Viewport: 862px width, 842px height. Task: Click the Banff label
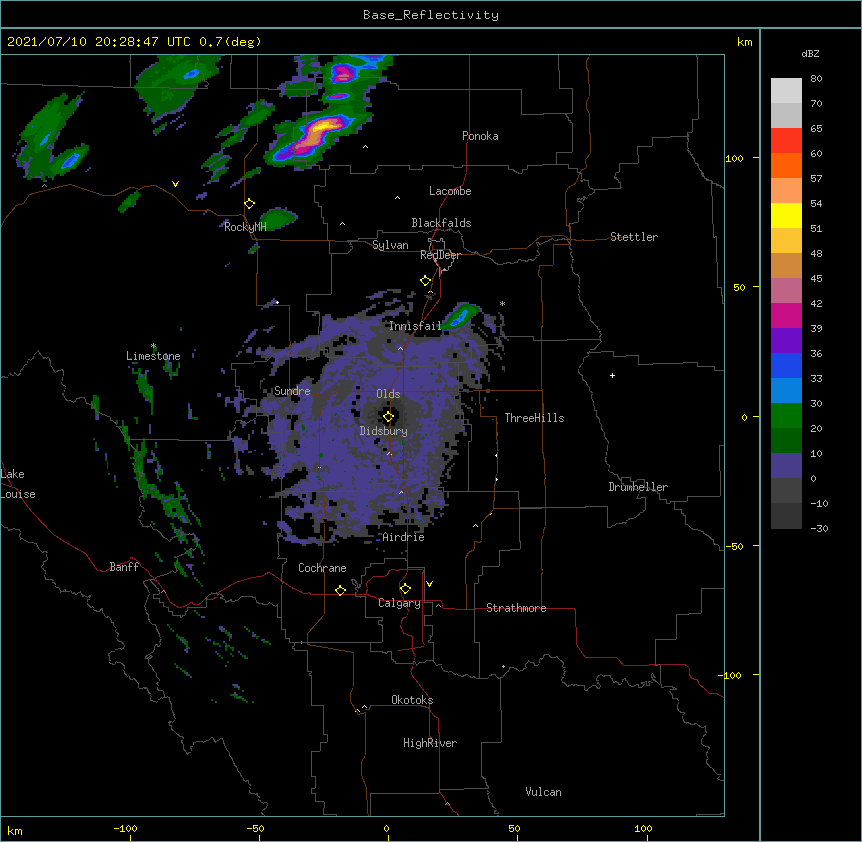point(124,567)
